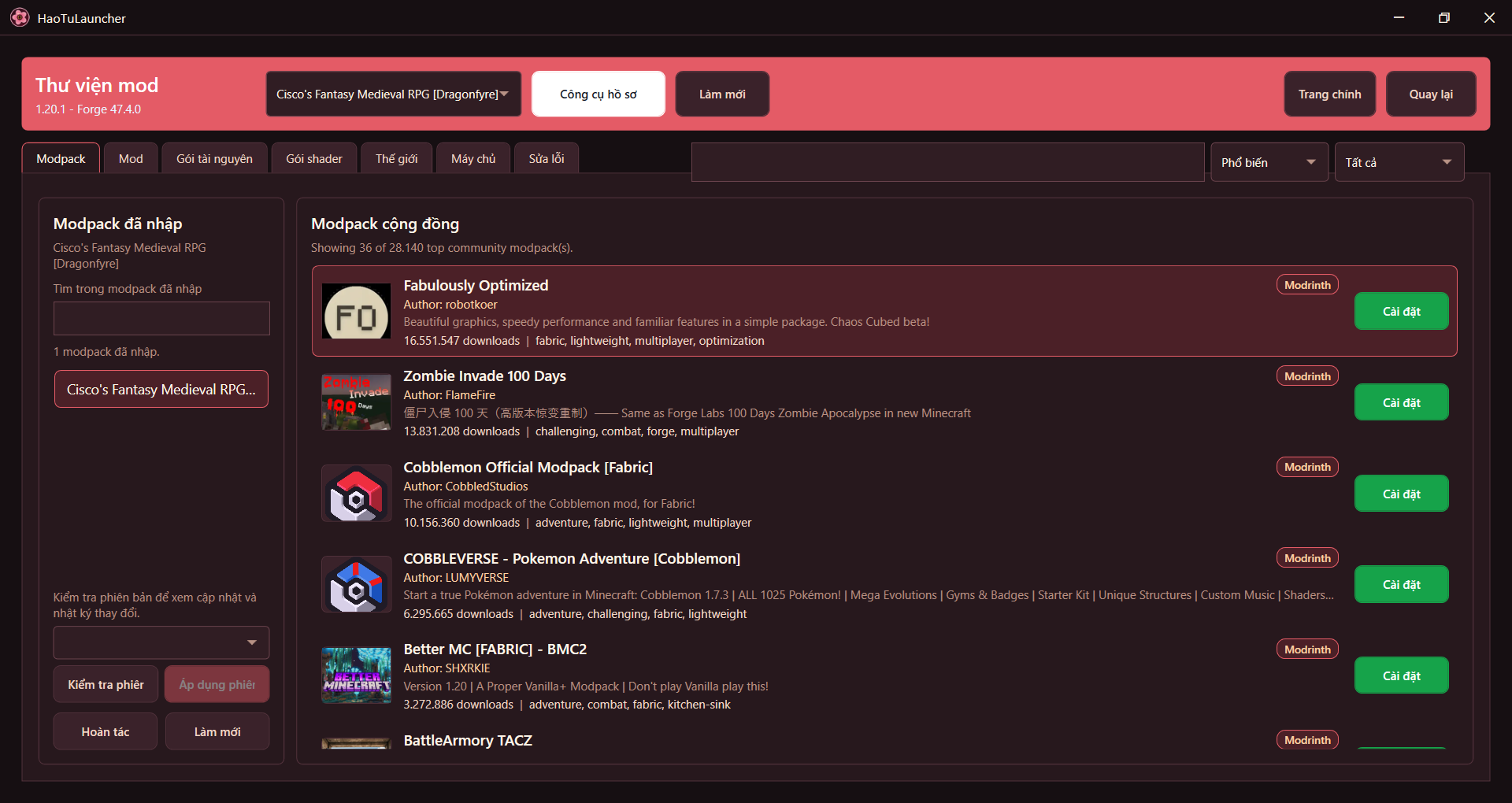Viewport: 1512px width, 803px height.
Task: Focus the Tìm trong modpack đã nhập field
Action: click(161, 318)
